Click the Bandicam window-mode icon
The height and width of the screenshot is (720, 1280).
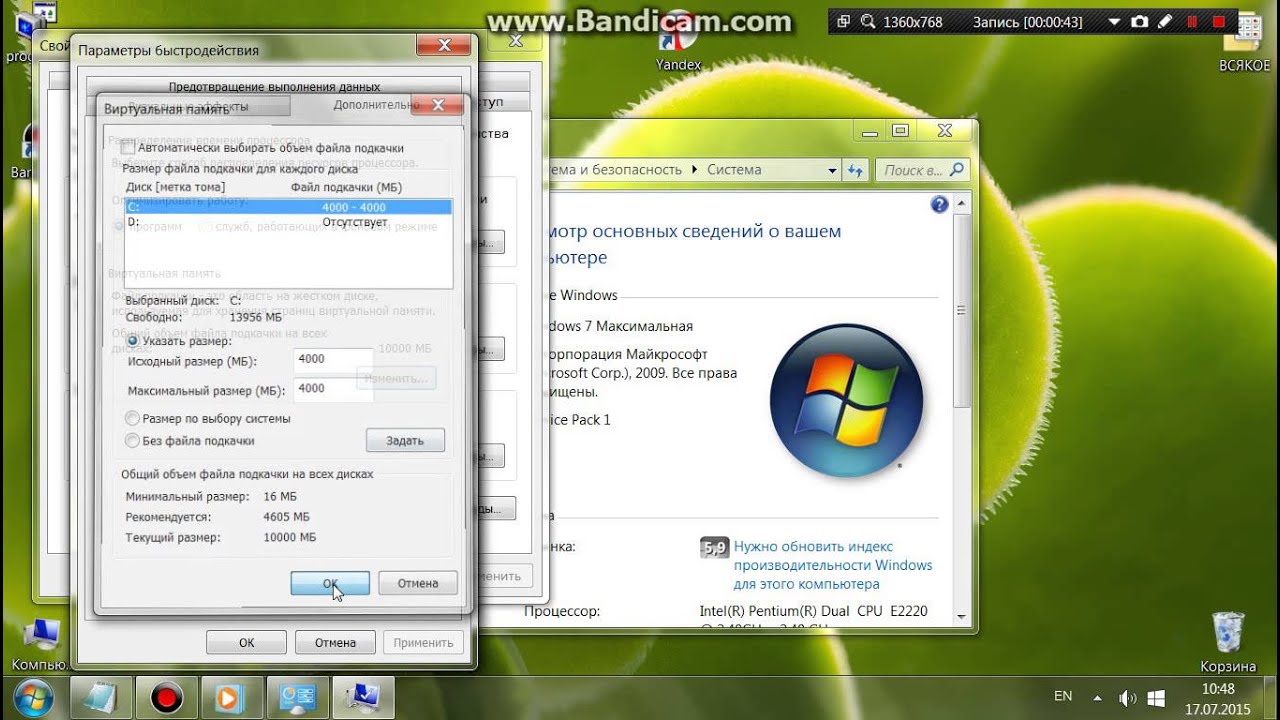pyautogui.click(x=843, y=22)
